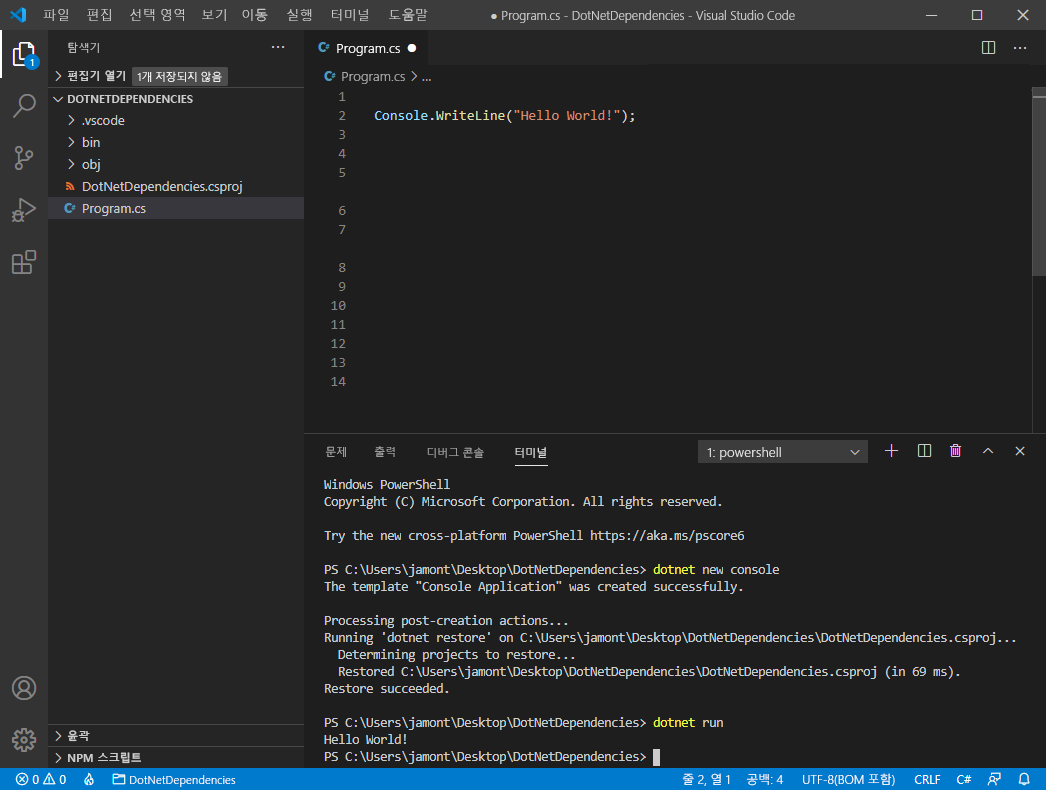Split the terminal panel icon
This screenshot has height=790, width=1046.
point(923,451)
